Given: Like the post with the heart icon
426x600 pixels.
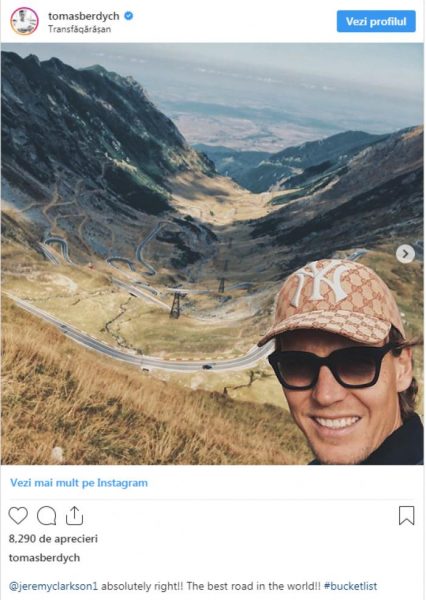Looking at the screenshot, I should tap(18, 515).
